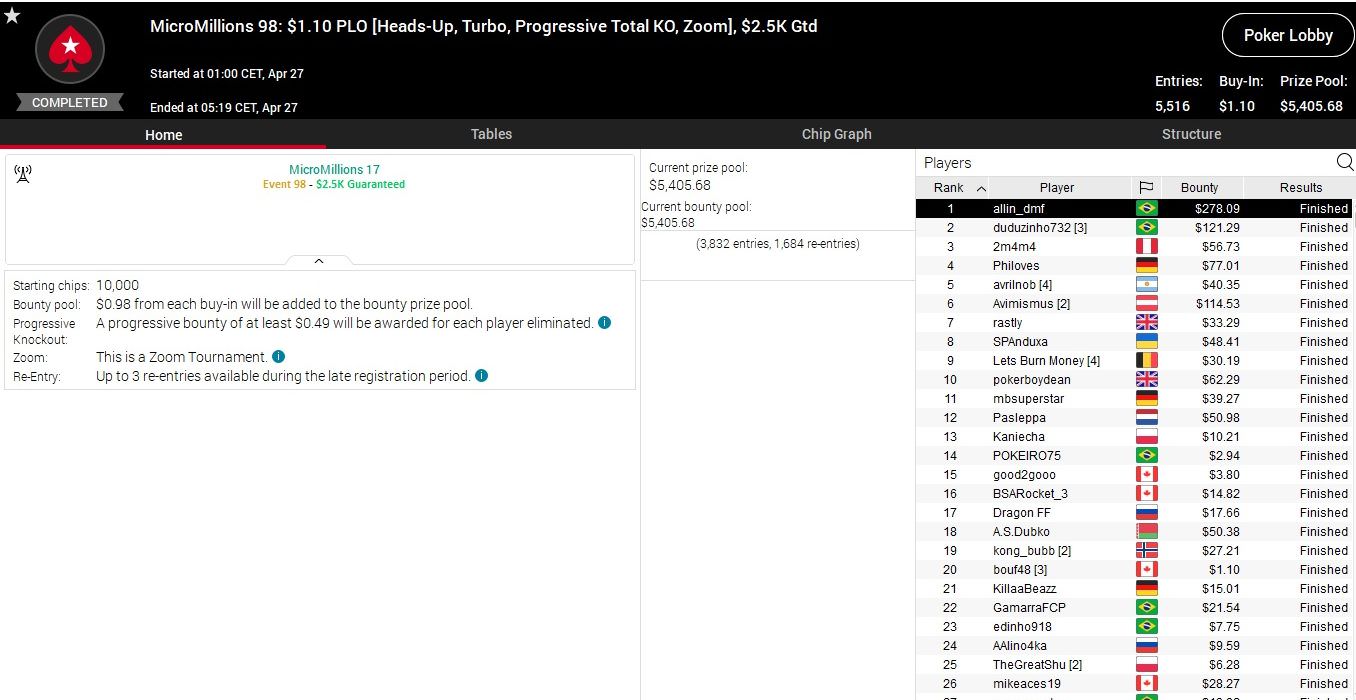Click info icon beside progressive knockout text
This screenshot has height=700, width=1356.
click(604, 323)
